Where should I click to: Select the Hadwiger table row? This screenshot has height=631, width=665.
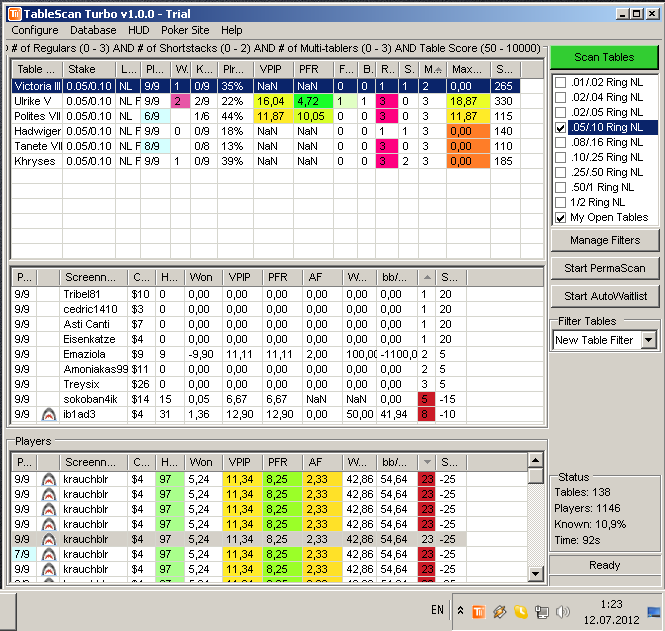click(x=266, y=131)
